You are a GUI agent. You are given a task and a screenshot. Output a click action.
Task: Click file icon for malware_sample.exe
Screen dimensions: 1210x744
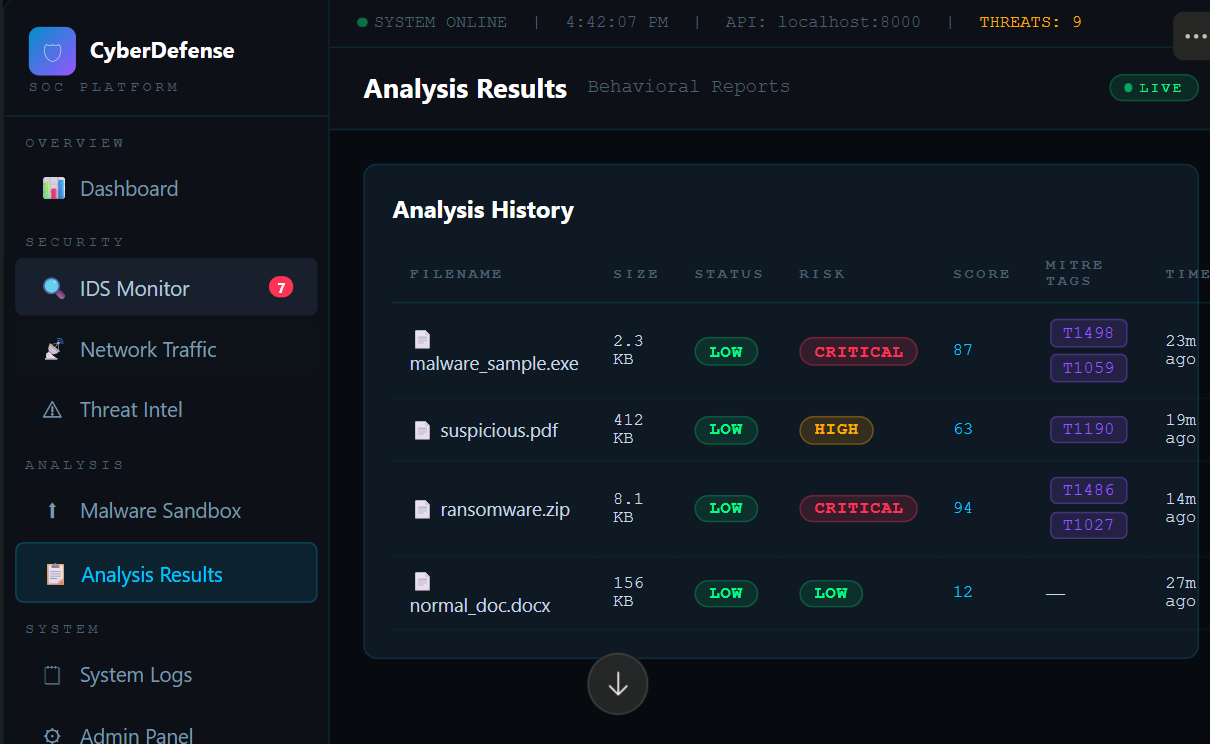pyautogui.click(x=422, y=340)
